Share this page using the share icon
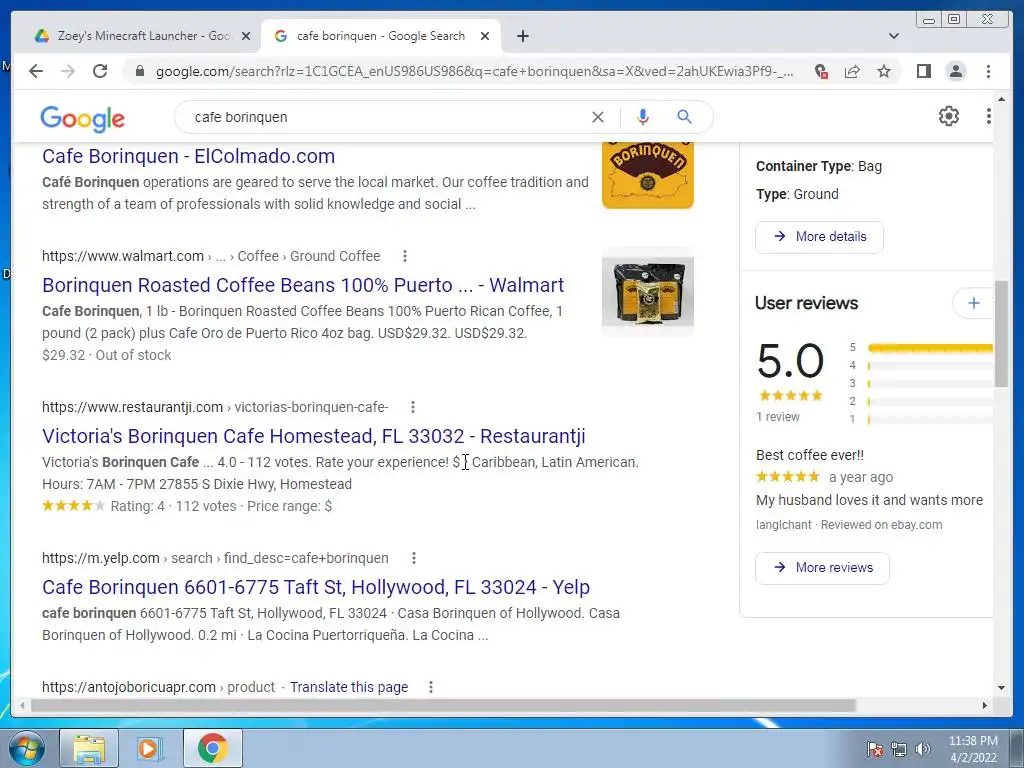The width and height of the screenshot is (1024, 768). 852,71
